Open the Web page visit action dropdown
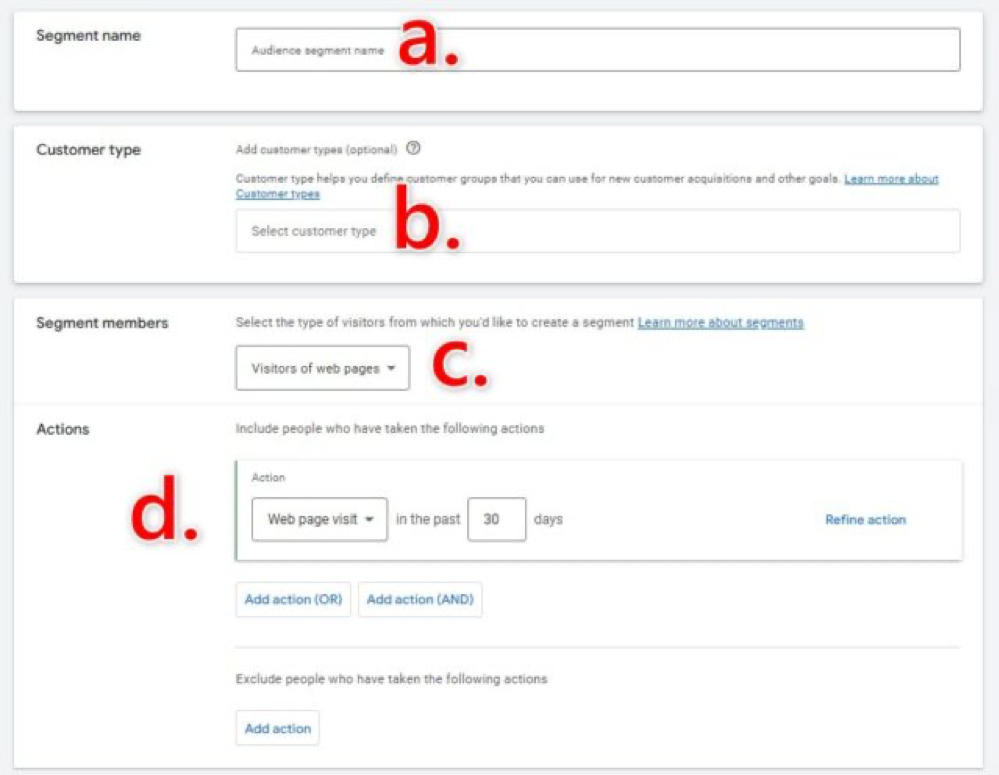Screen dimensions: 999x775 click(x=319, y=520)
